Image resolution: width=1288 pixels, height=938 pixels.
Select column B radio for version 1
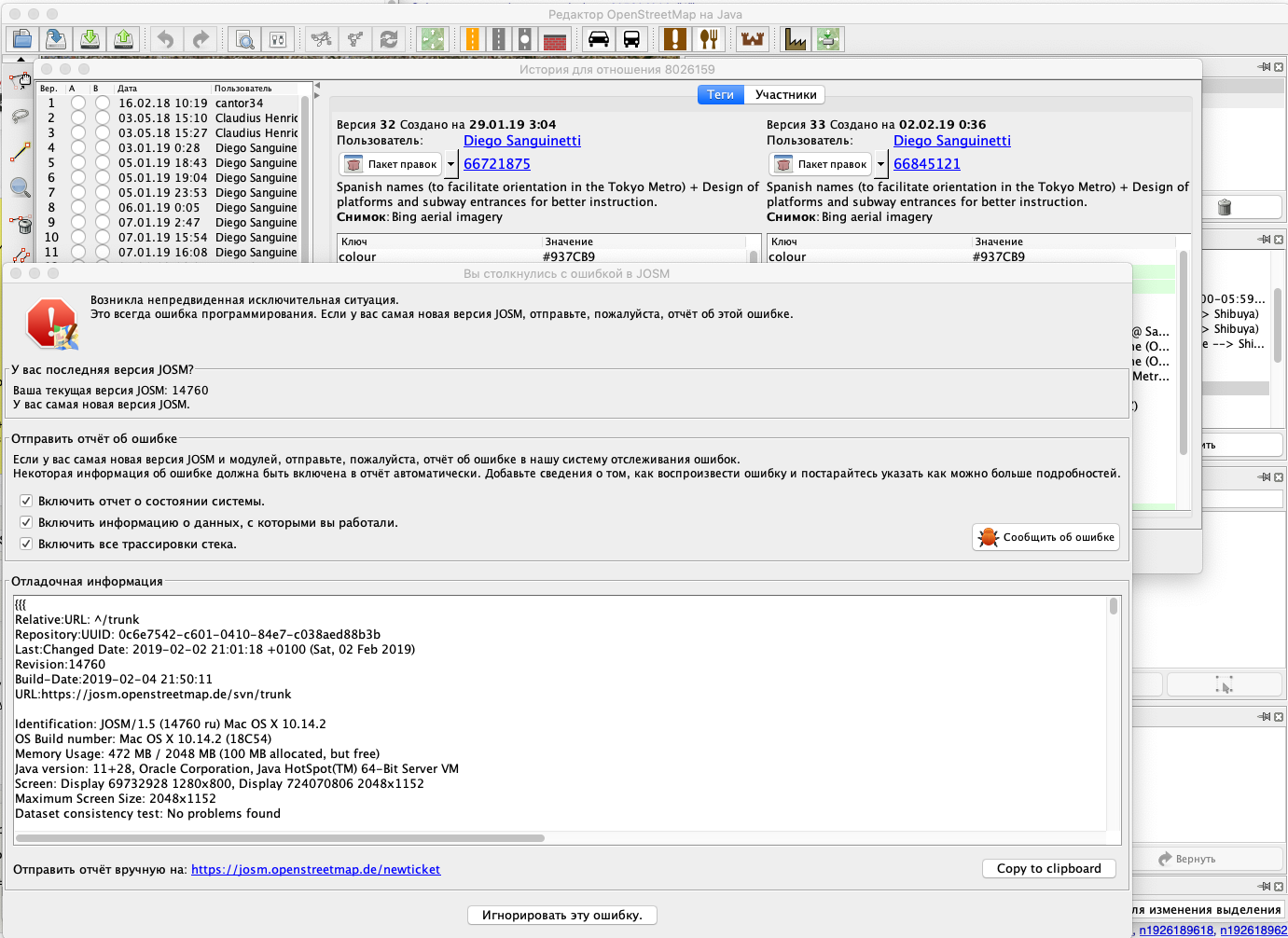[102, 103]
